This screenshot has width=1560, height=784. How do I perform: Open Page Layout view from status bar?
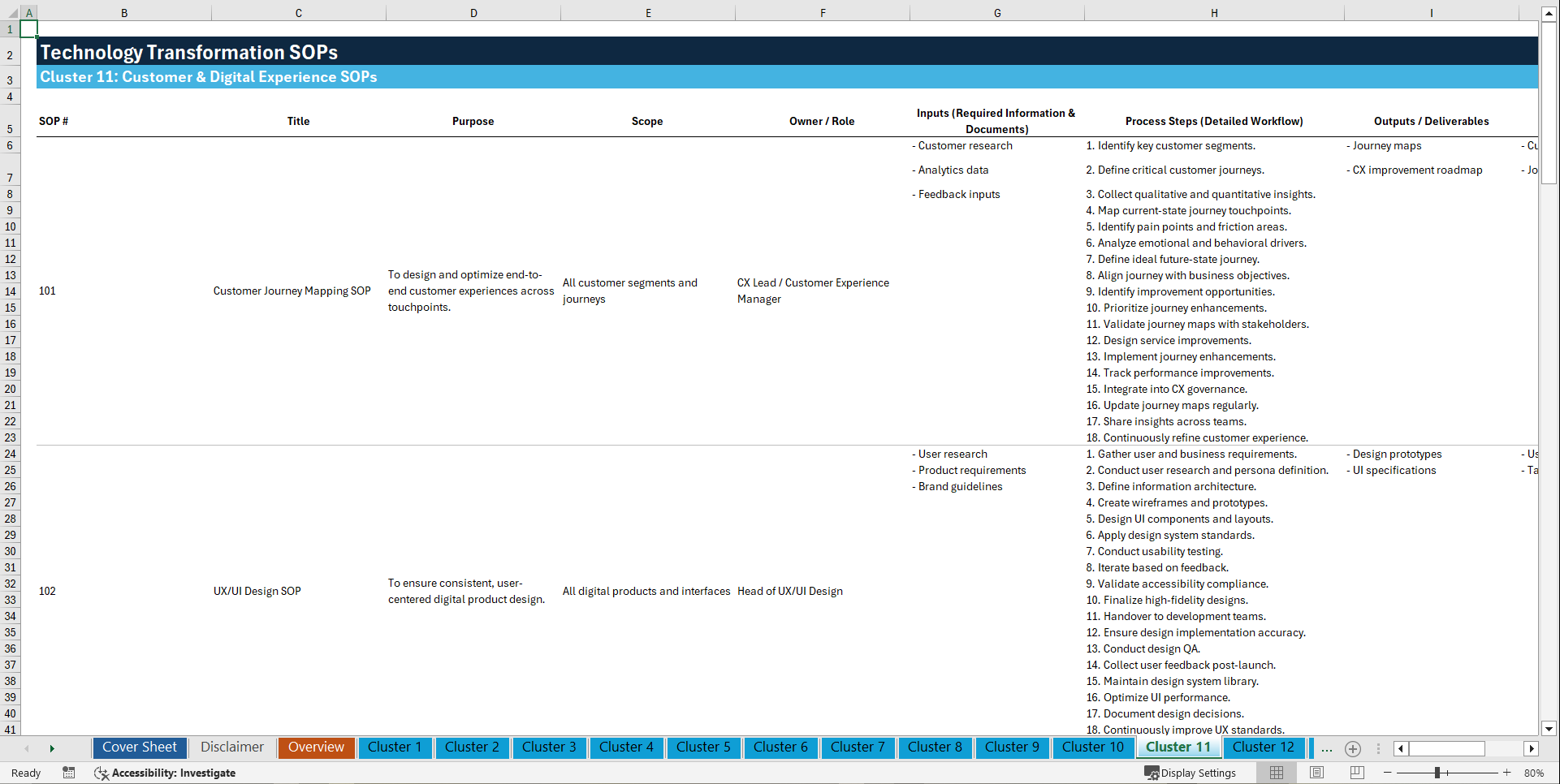click(x=1317, y=773)
